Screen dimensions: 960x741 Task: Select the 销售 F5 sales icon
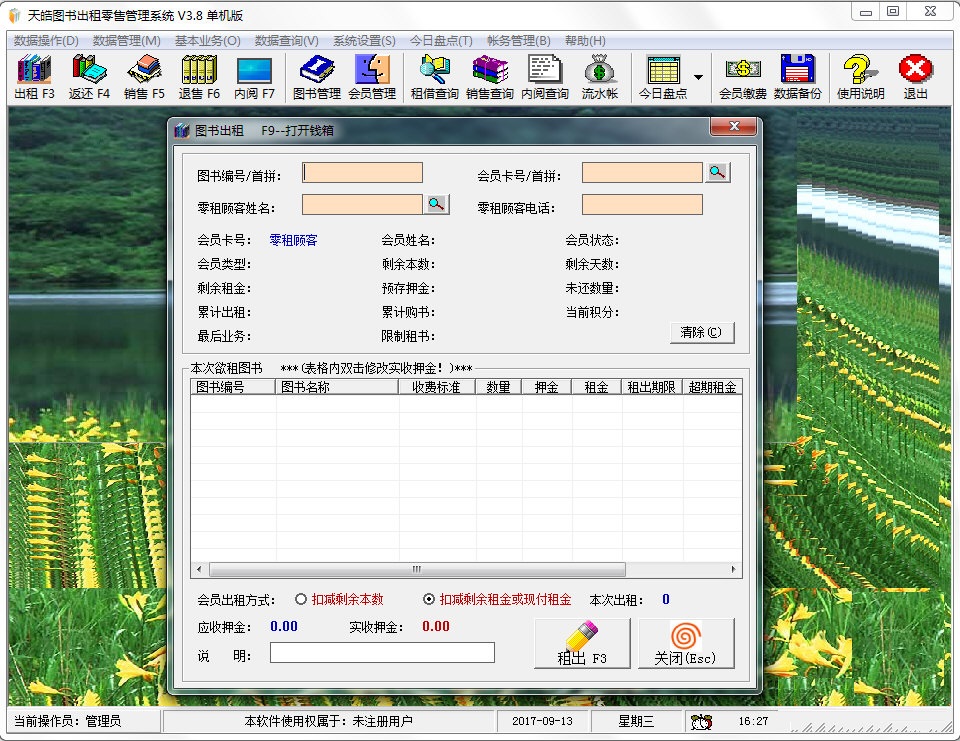(144, 75)
